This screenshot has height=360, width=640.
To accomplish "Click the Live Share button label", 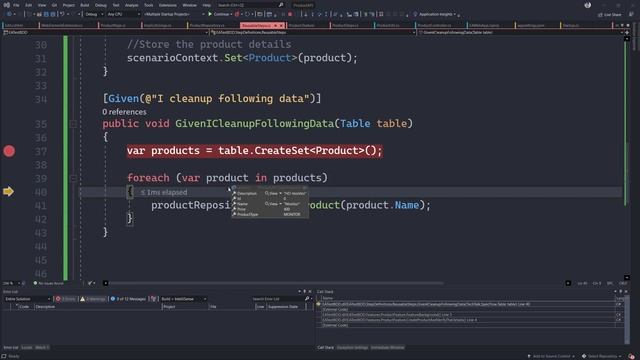I will pyautogui.click(x=613, y=15).
